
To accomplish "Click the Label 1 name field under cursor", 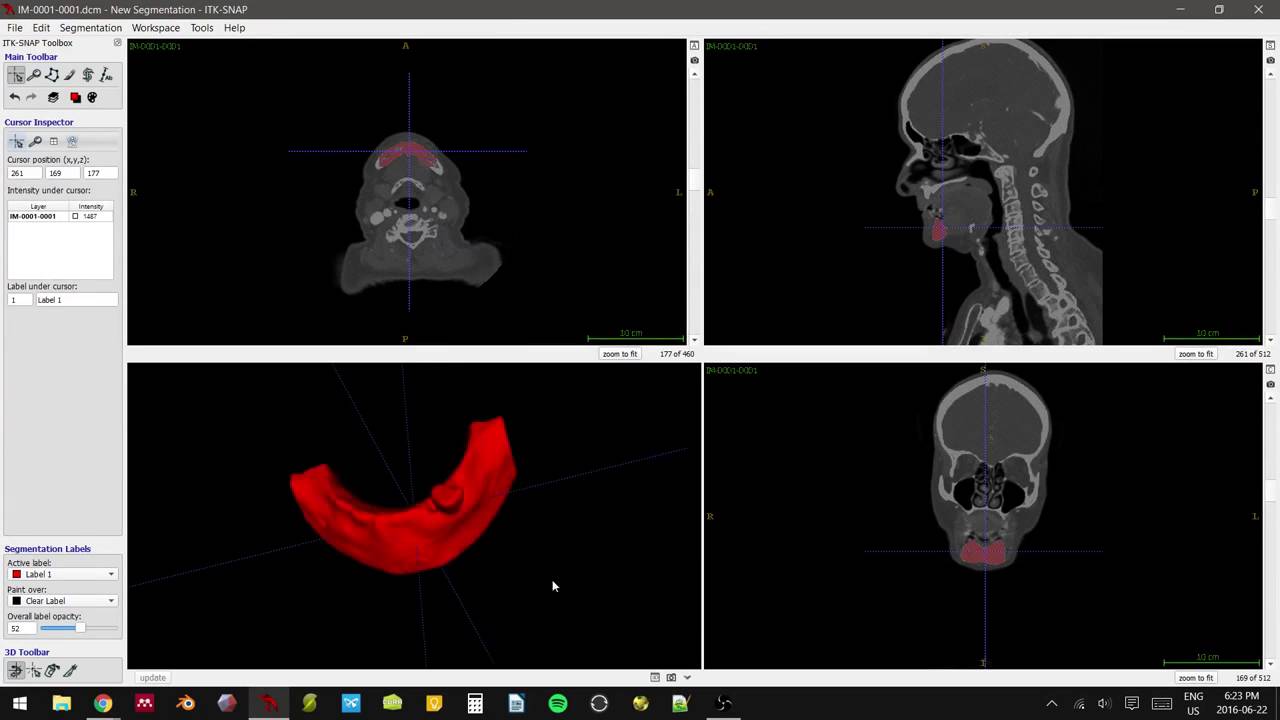I will [76, 300].
